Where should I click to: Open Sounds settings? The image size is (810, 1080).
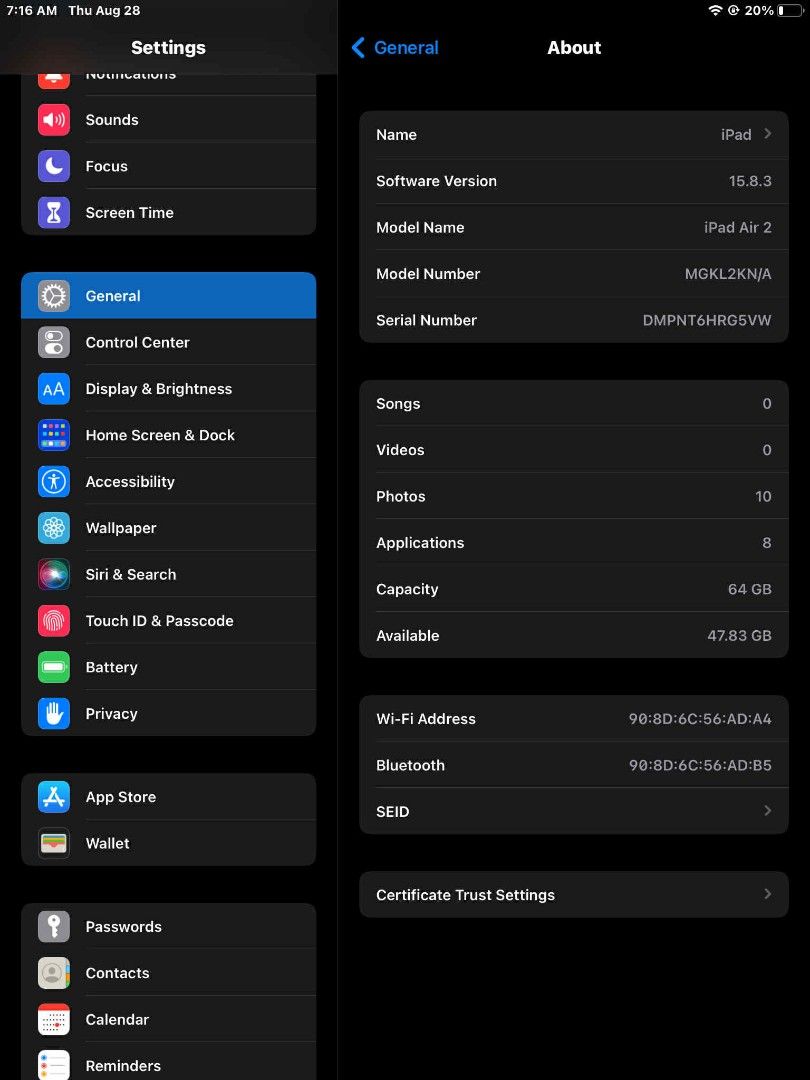coord(169,120)
